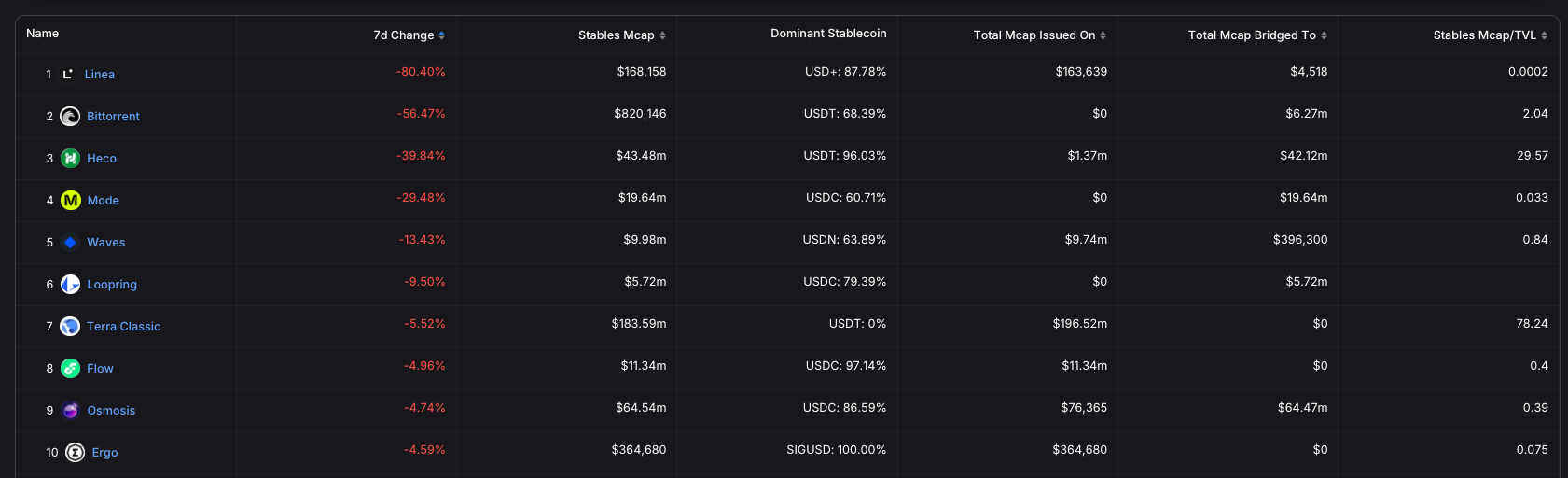Click the Bittorrent chain logo icon
This screenshot has height=478, width=1568.
70,117
